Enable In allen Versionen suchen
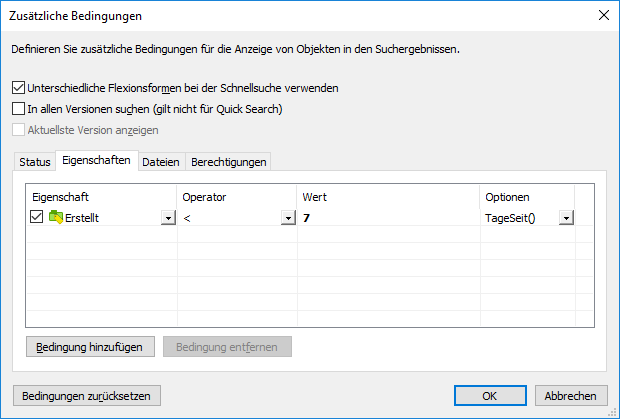Image resolution: width=620 pixels, height=419 pixels. tap(18, 109)
